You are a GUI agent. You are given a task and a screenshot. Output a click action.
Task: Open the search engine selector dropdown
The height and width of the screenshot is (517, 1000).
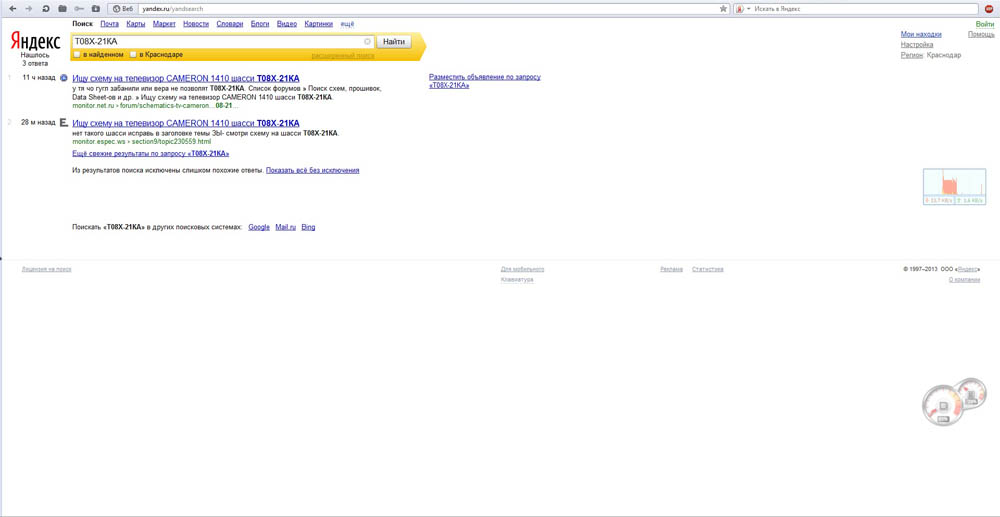pyautogui.click(x=743, y=9)
